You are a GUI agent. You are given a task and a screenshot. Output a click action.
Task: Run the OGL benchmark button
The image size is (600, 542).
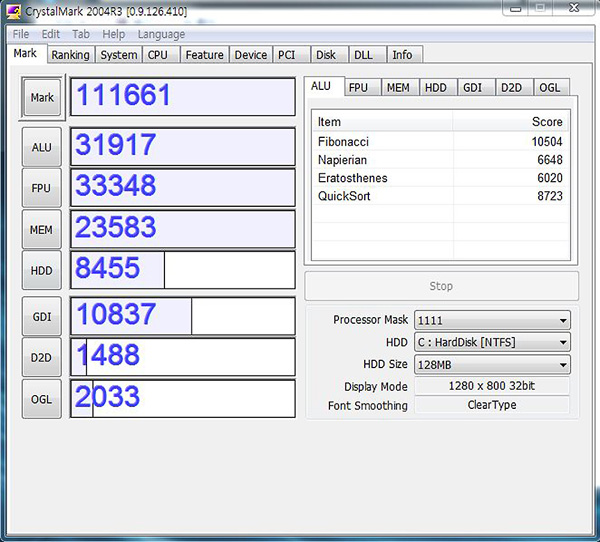coord(41,399)
